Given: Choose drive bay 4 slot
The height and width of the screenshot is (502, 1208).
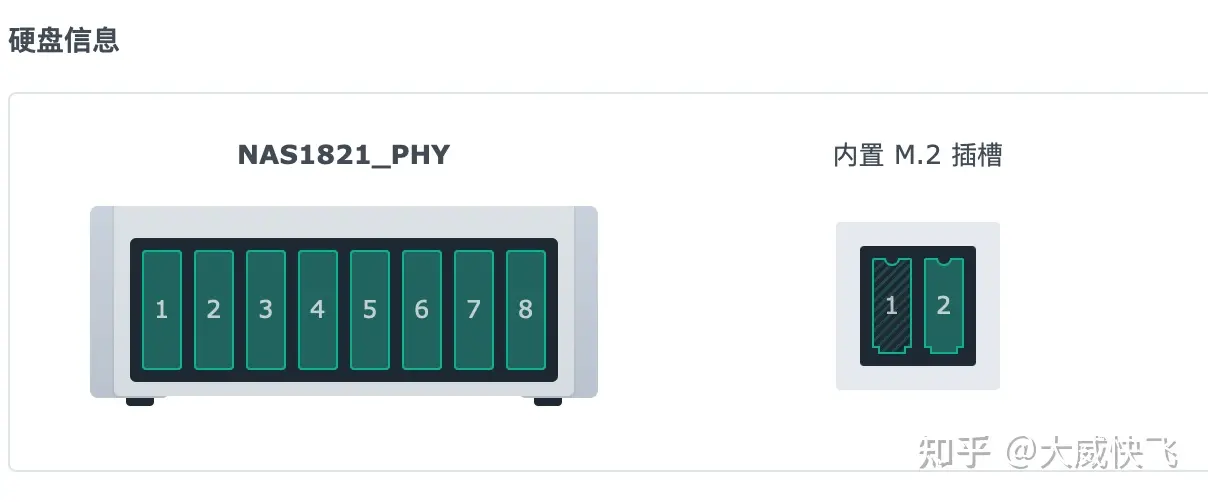Looking at the screenshot, I should [x=318, y=309].
